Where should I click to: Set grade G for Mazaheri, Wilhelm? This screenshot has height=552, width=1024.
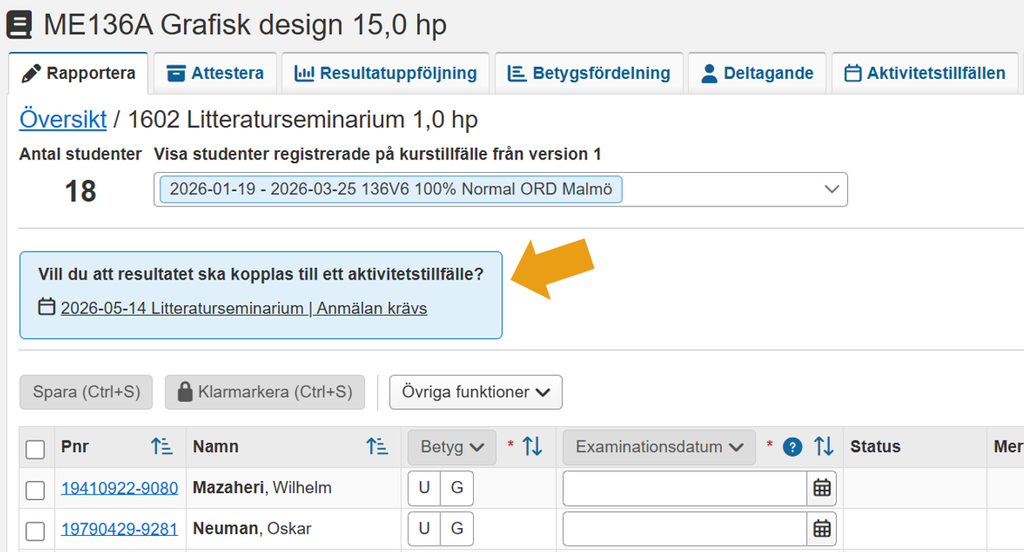tap(457, 488)
